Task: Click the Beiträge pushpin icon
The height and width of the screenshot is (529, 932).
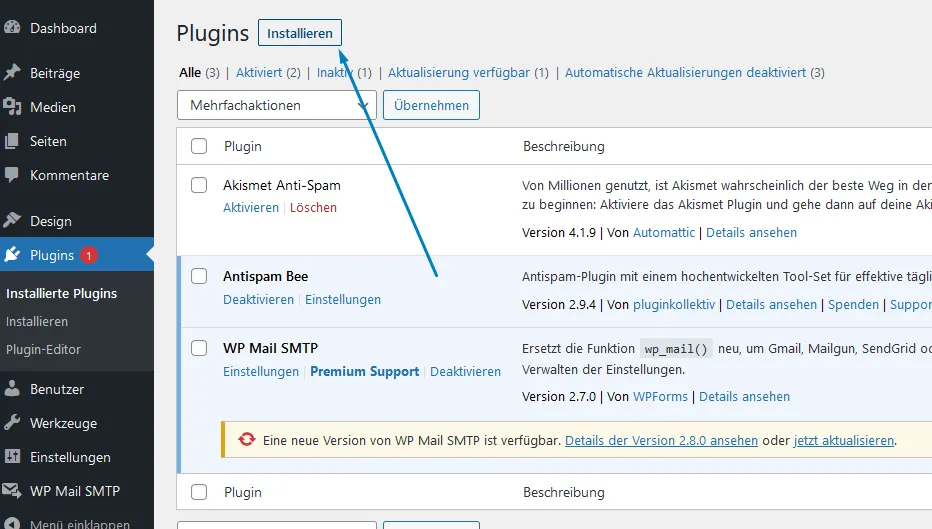Action: pos(12,73)
